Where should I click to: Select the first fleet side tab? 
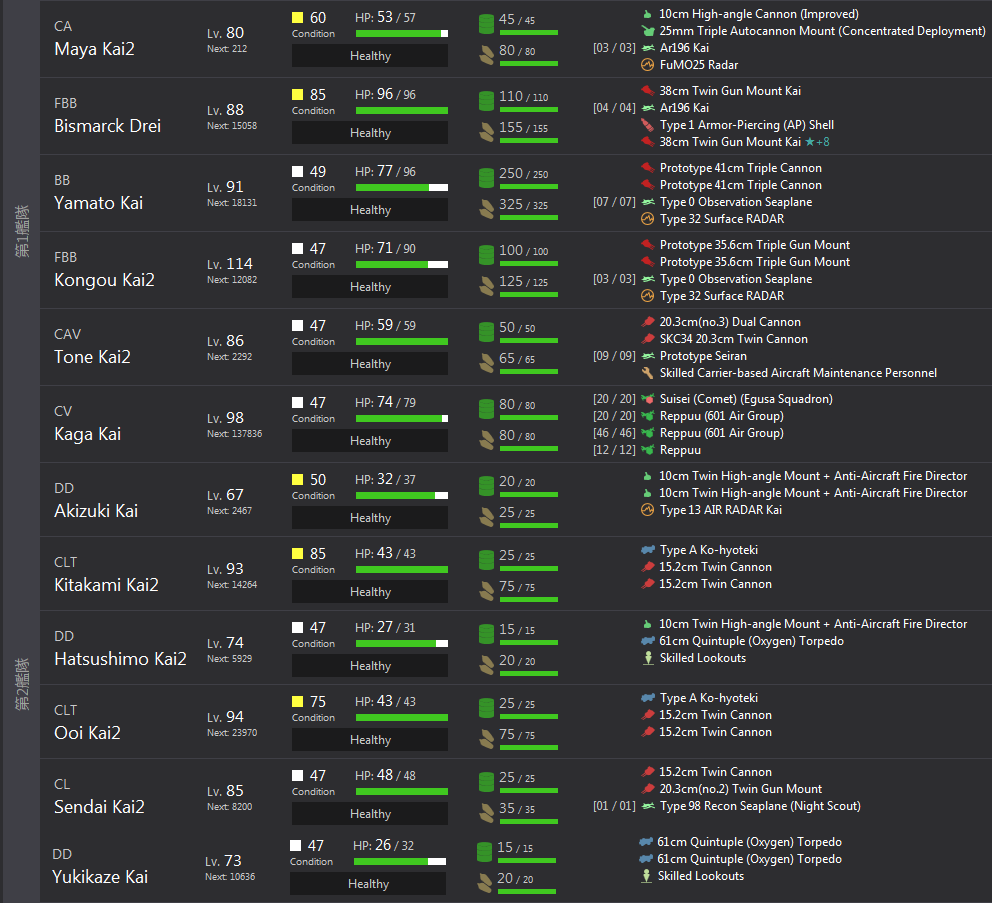pyautogui.click(x=22, y=231)
